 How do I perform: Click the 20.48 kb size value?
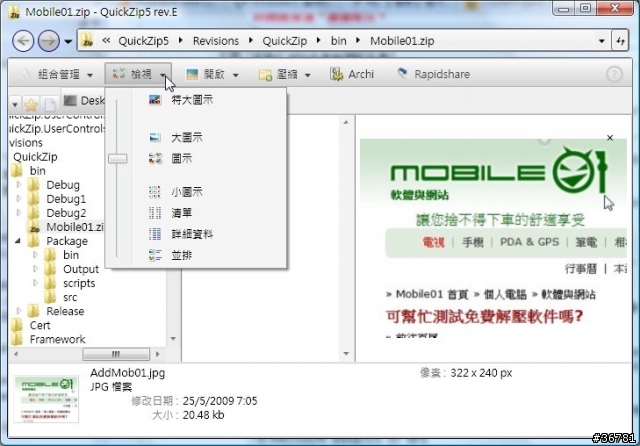point(203,415)
